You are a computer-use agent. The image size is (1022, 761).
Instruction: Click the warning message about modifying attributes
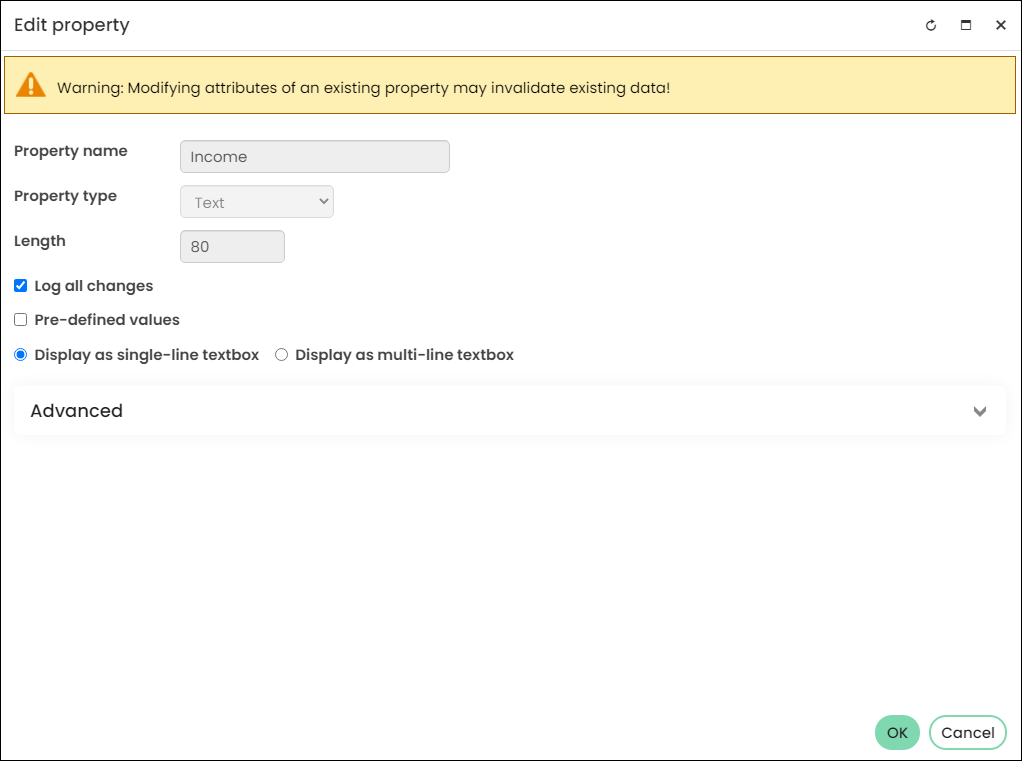click(x=364, y=88)
